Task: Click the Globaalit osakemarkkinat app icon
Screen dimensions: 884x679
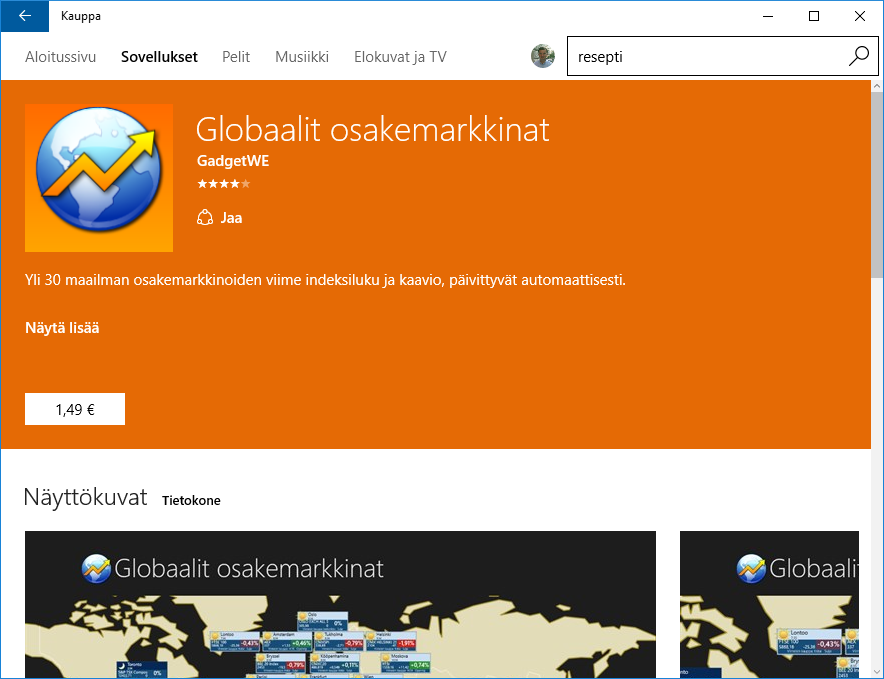Action: [99, 178]
